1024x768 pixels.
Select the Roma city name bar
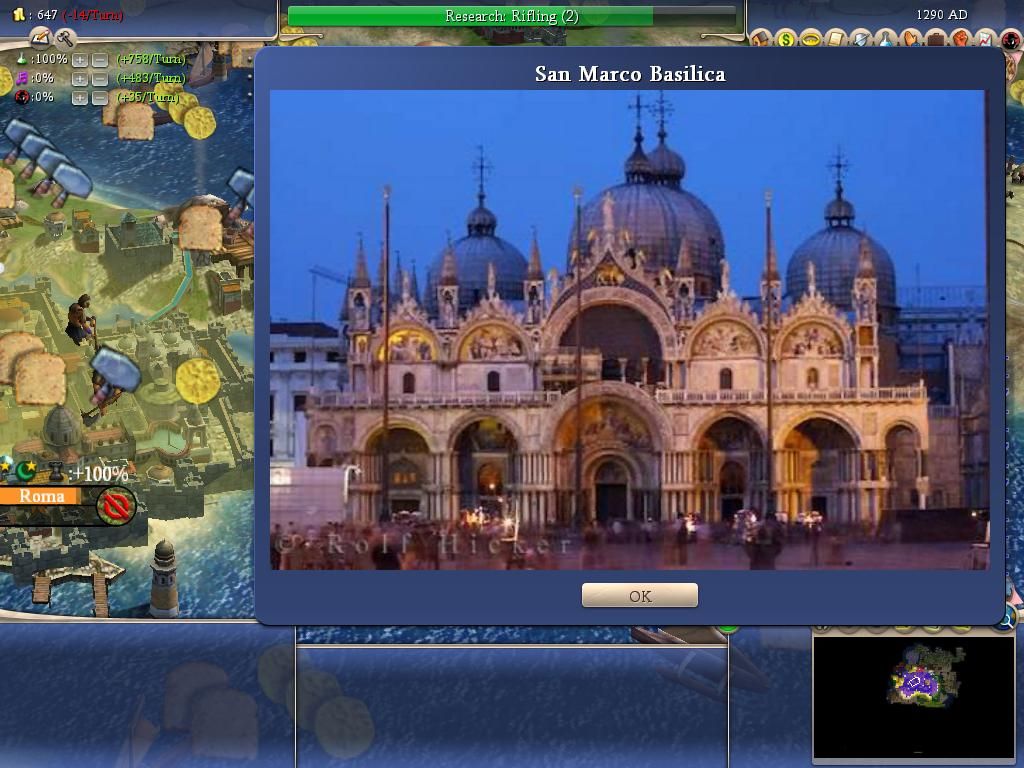[x=42, y=496]
